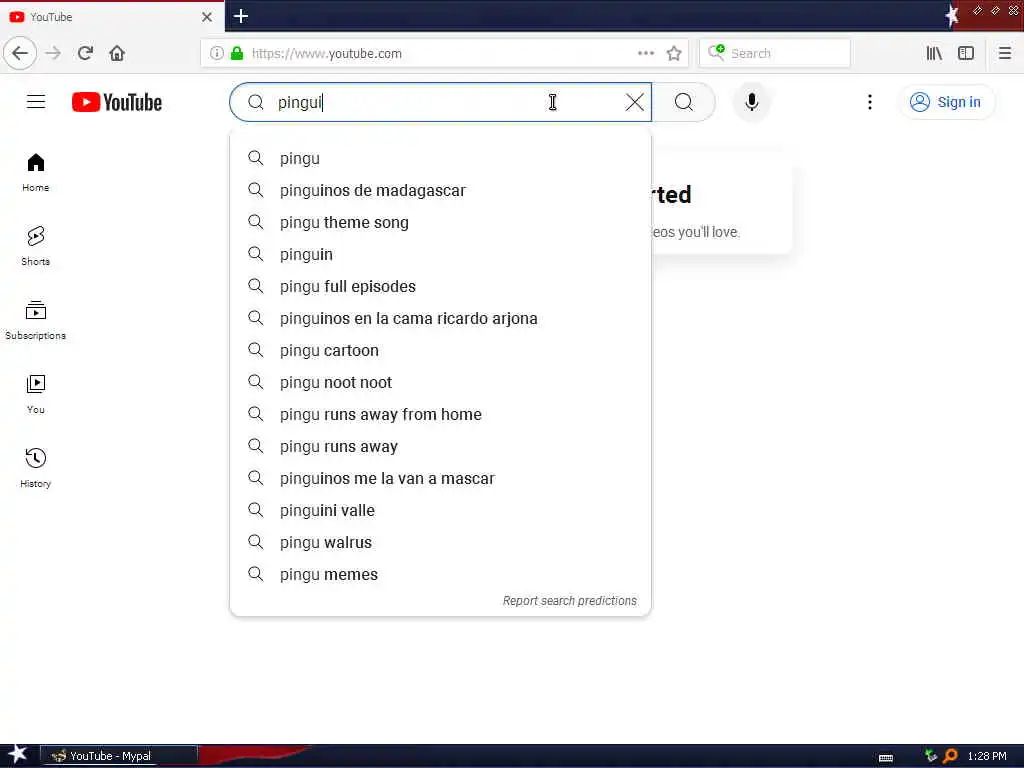The image size is (1024, 768).
Task: Click Report search predictions link
Action: point(569,601)
